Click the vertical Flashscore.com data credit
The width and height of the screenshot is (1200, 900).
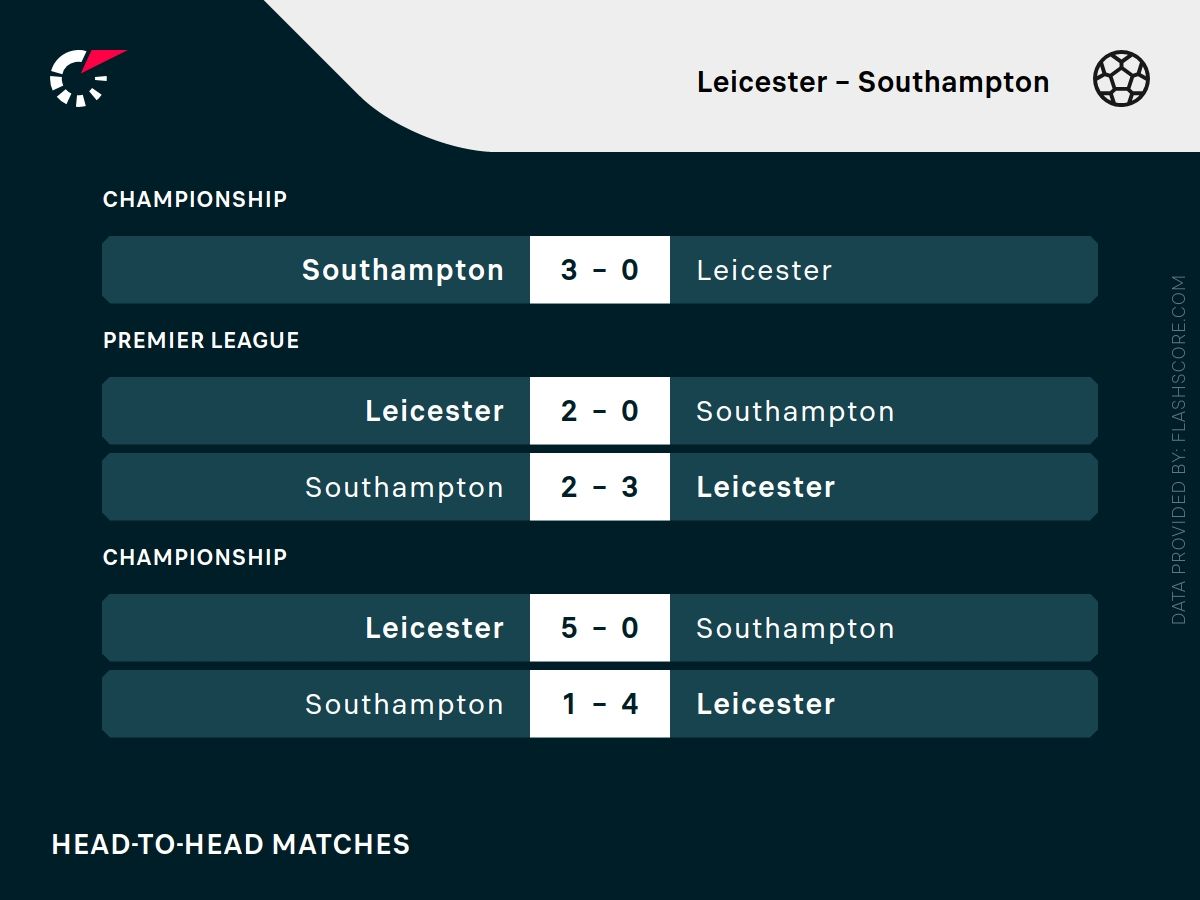pyautogui.click(x=1179, y=450)
